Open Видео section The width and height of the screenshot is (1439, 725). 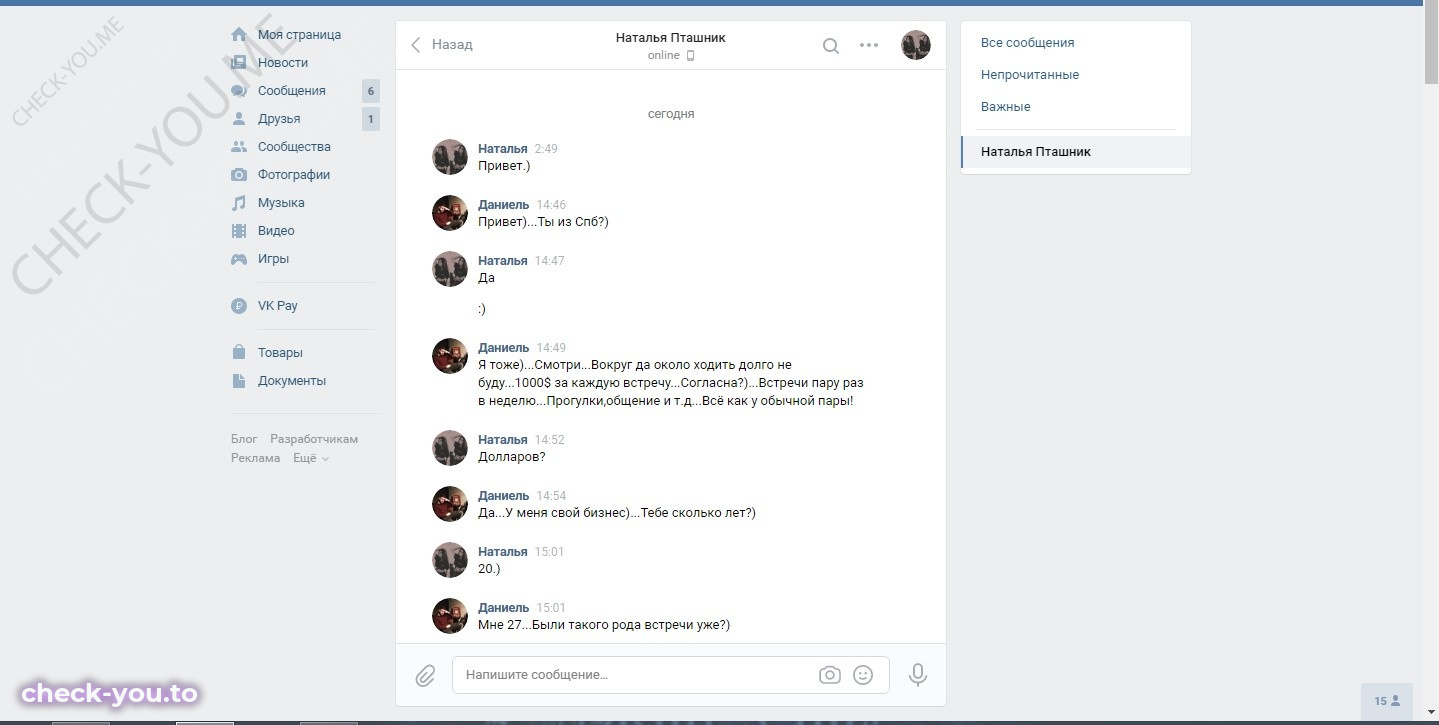click(x=276, y=231)
